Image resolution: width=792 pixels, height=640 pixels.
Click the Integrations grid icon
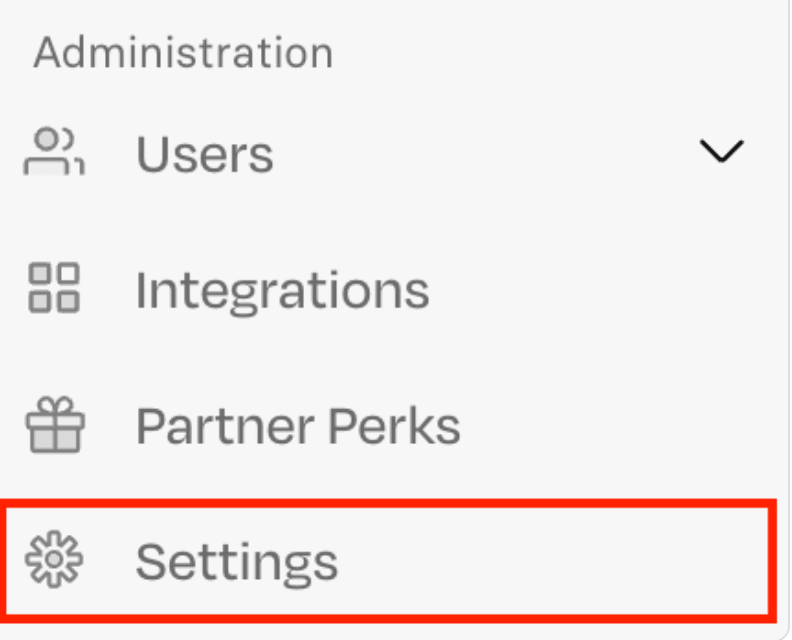point(54,289)
